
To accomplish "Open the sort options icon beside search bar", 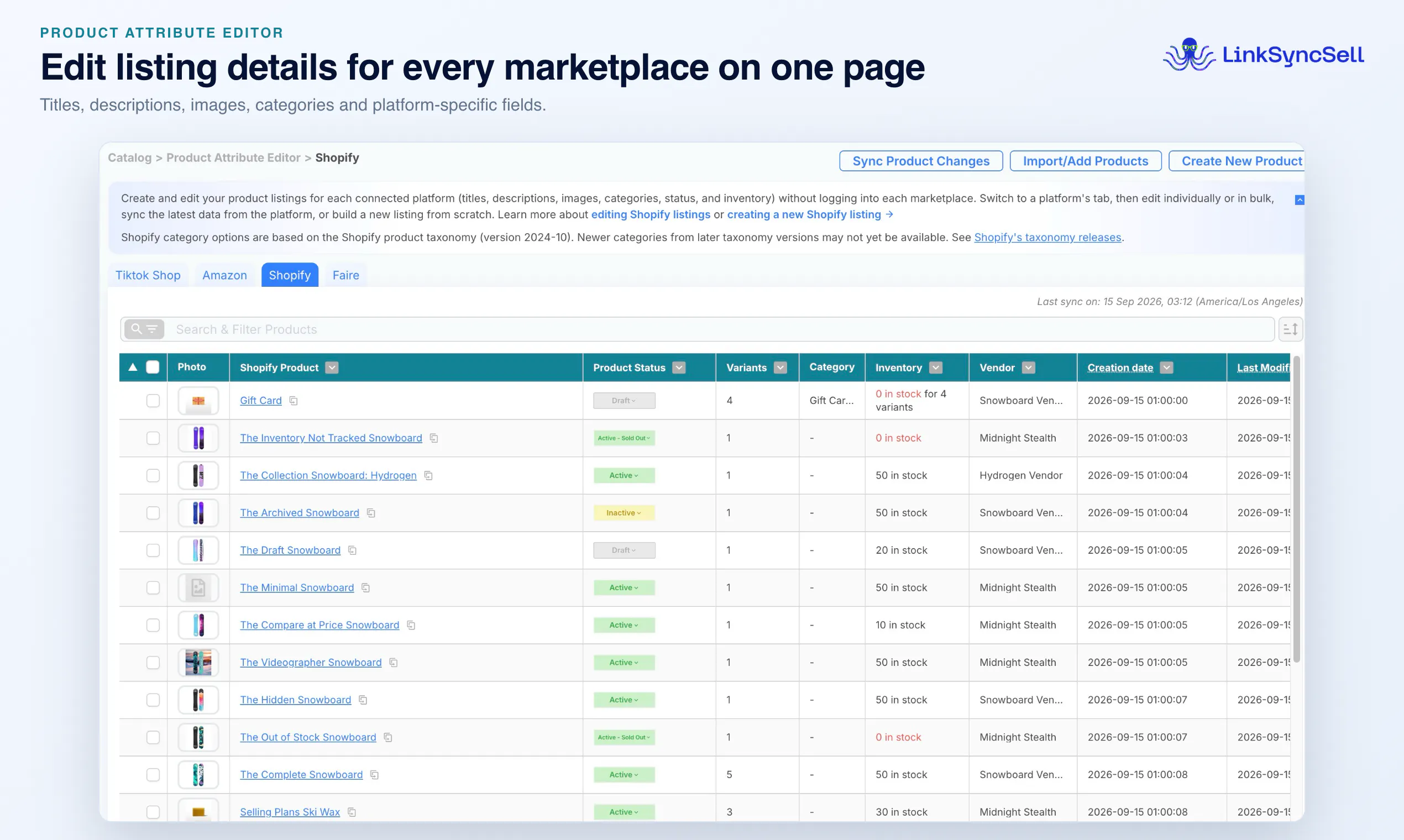I will point(1290,329).
